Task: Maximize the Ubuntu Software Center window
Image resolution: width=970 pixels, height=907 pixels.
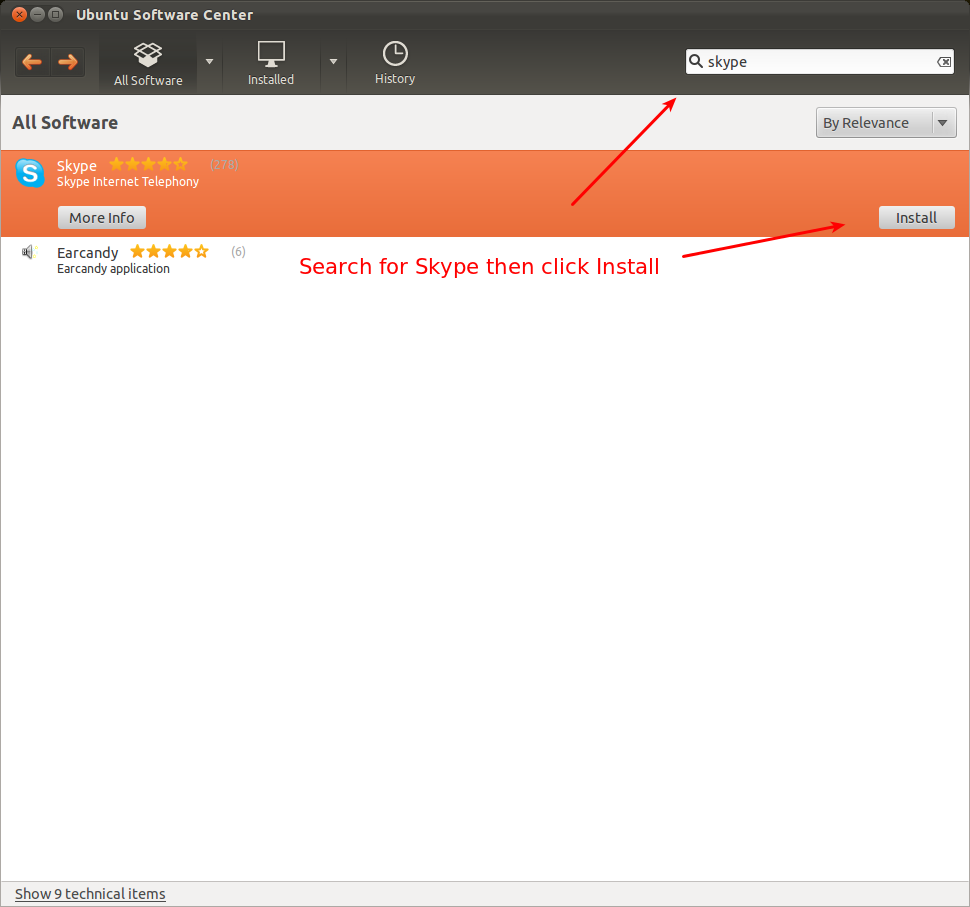Action: pos(56,14)
